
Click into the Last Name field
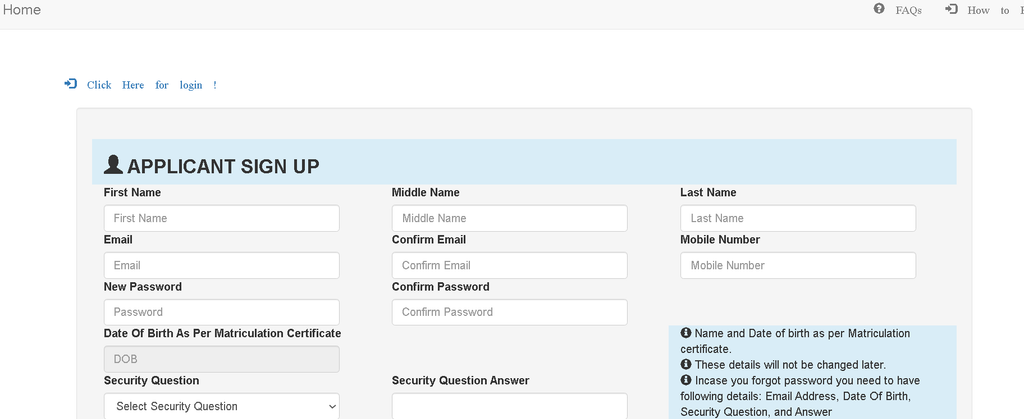tap(798, 218)
